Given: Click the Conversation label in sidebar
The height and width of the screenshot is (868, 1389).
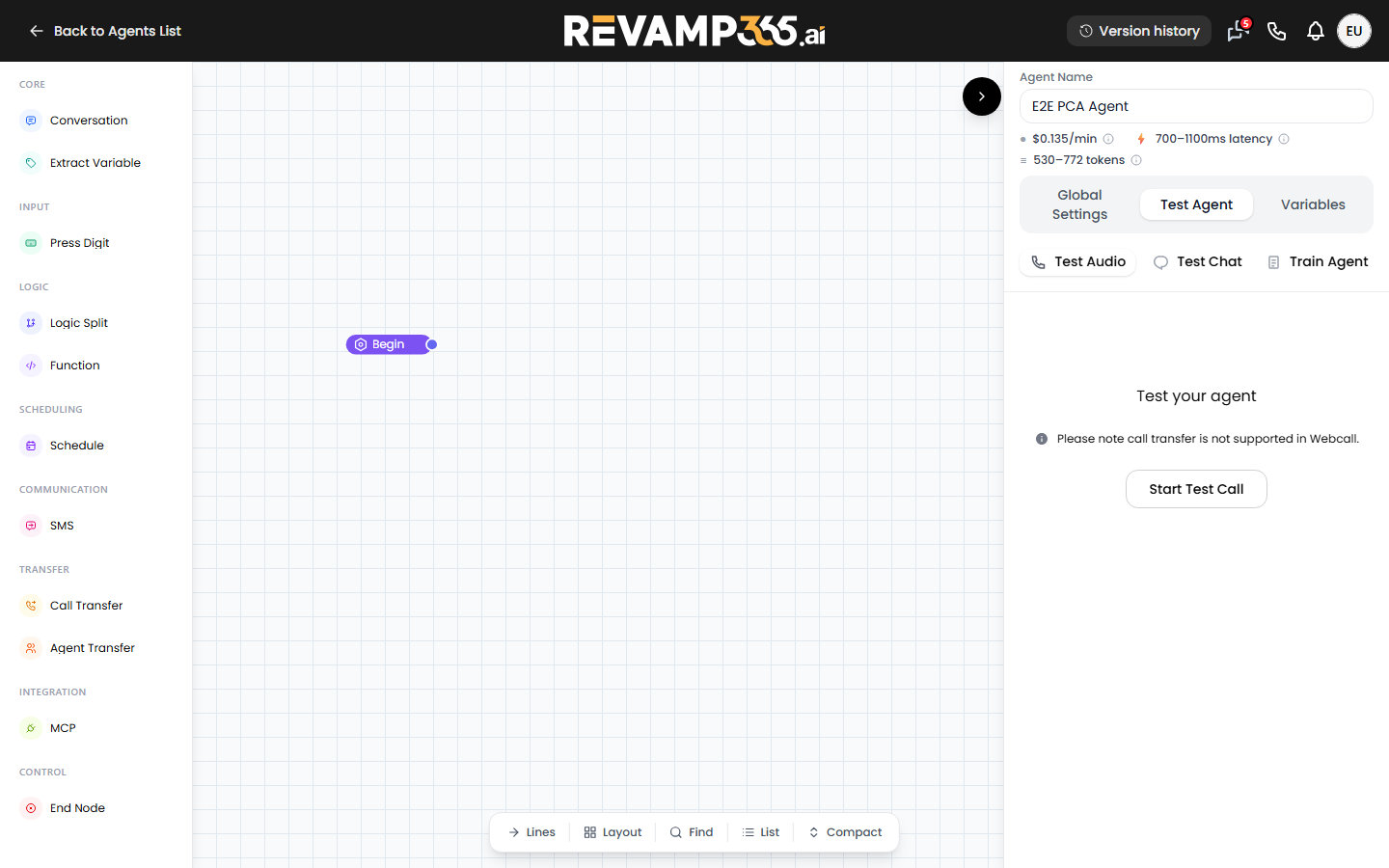Looking at the screenshot, I should (89, 121).
